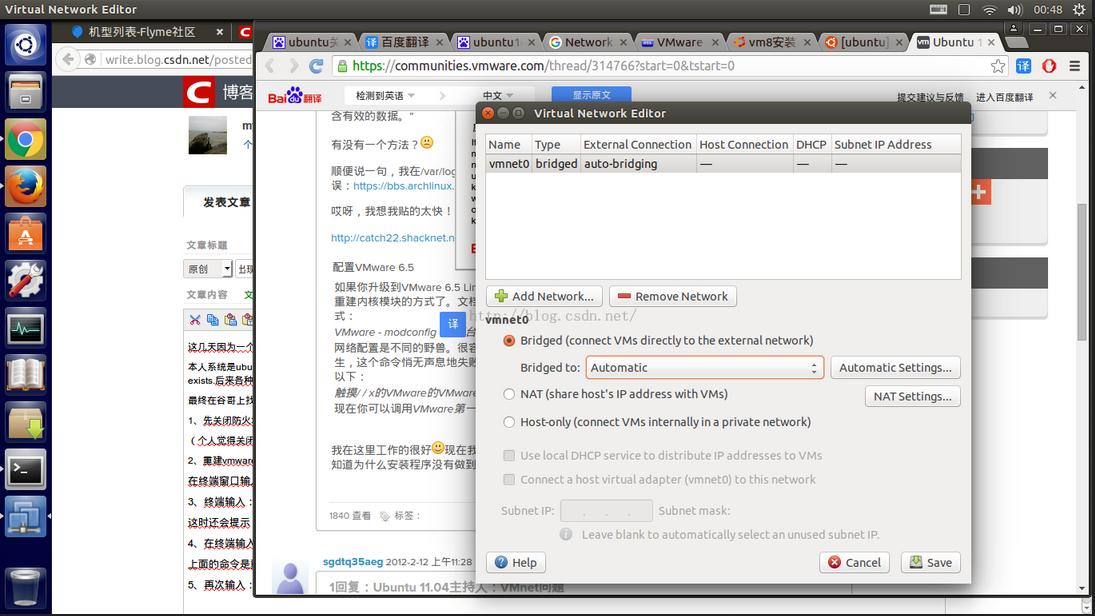Click the 进入百度翻译 link
This screenshot has height=616, width=1095.
1004,97
